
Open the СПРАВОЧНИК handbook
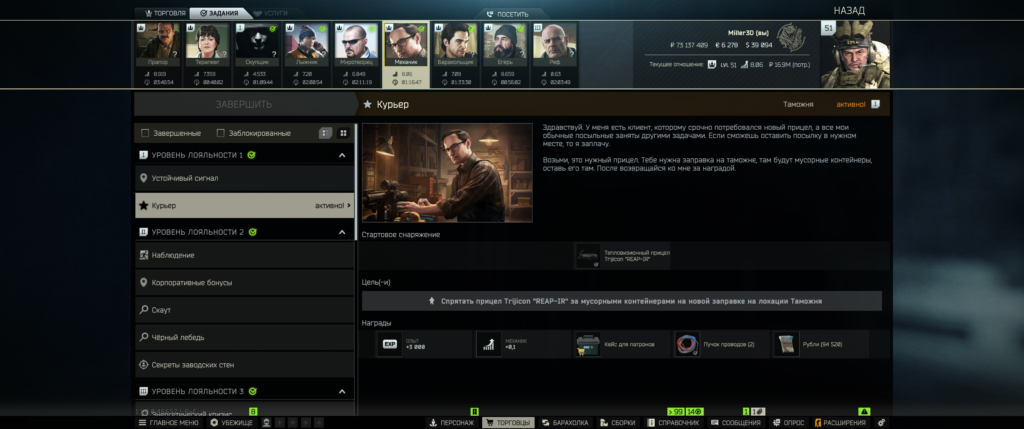674,423
